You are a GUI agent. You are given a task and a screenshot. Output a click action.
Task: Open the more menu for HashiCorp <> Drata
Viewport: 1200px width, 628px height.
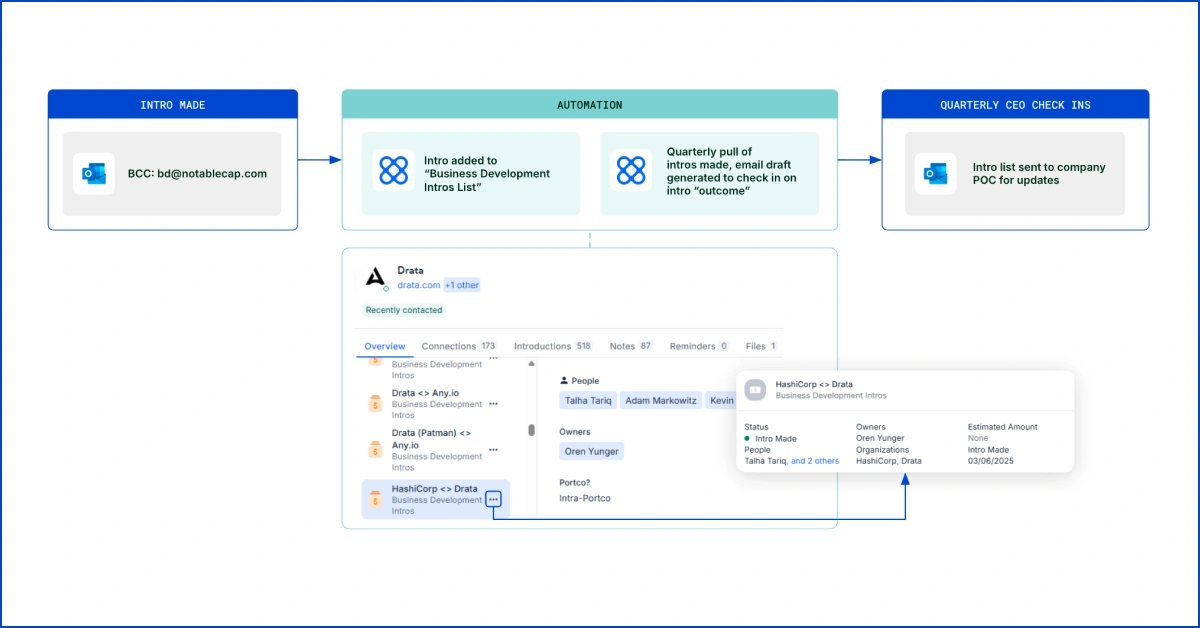493,499
